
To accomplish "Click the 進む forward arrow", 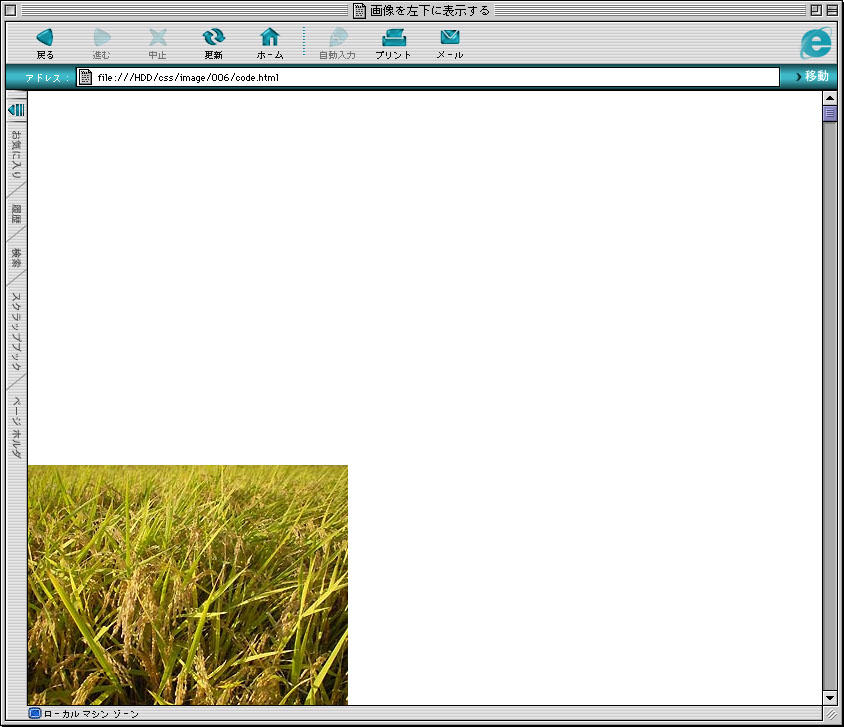I will [101, 43].
